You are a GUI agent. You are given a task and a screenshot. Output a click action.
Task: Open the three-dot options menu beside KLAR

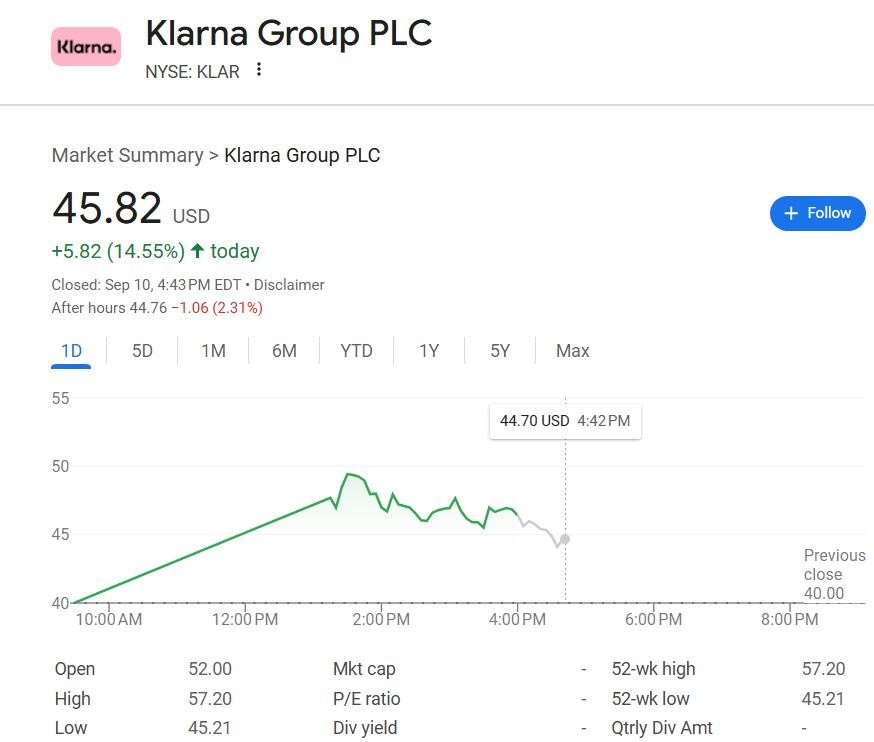click(x=259, y=70)
